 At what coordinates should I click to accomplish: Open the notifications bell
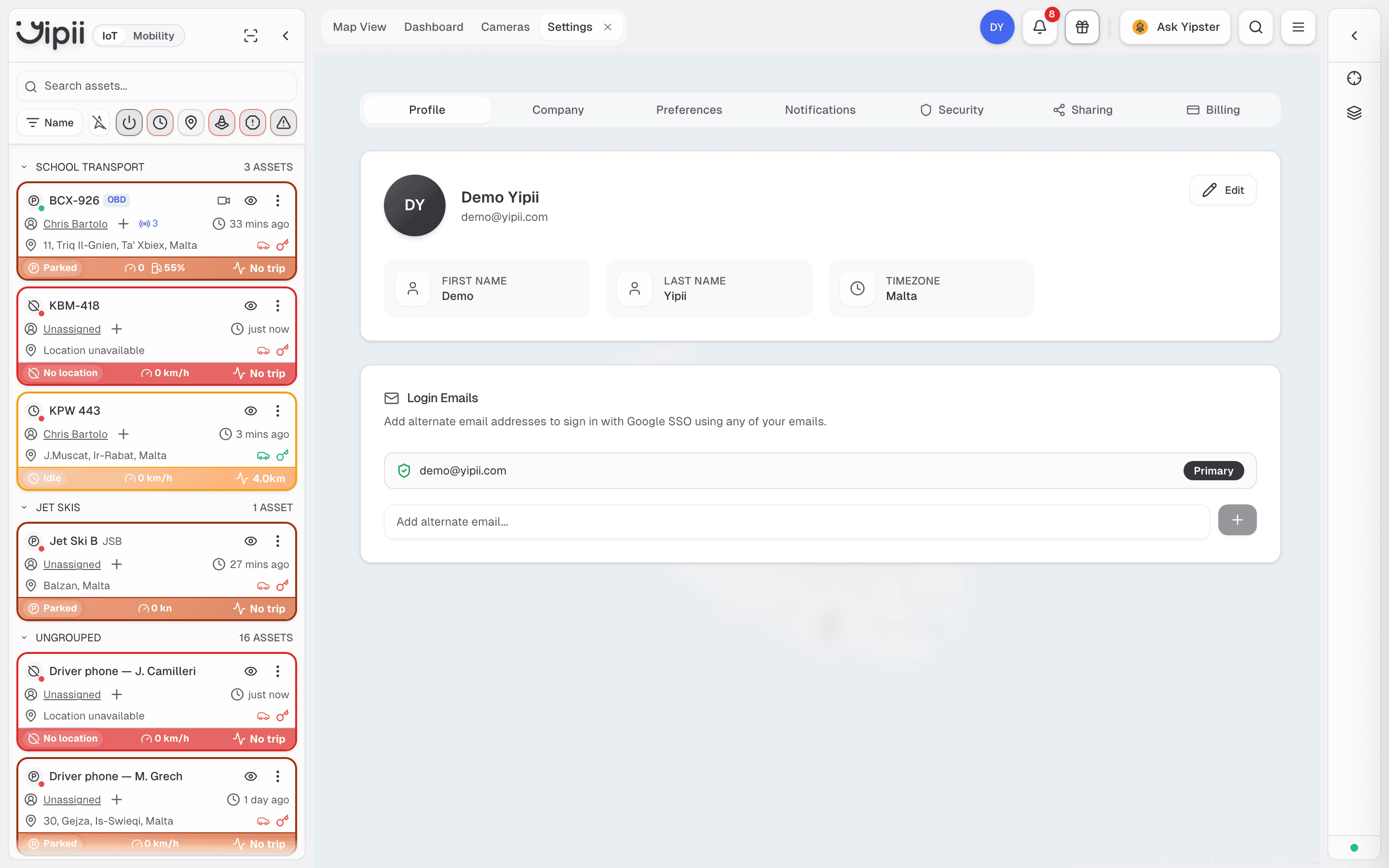coord(1039,27)
